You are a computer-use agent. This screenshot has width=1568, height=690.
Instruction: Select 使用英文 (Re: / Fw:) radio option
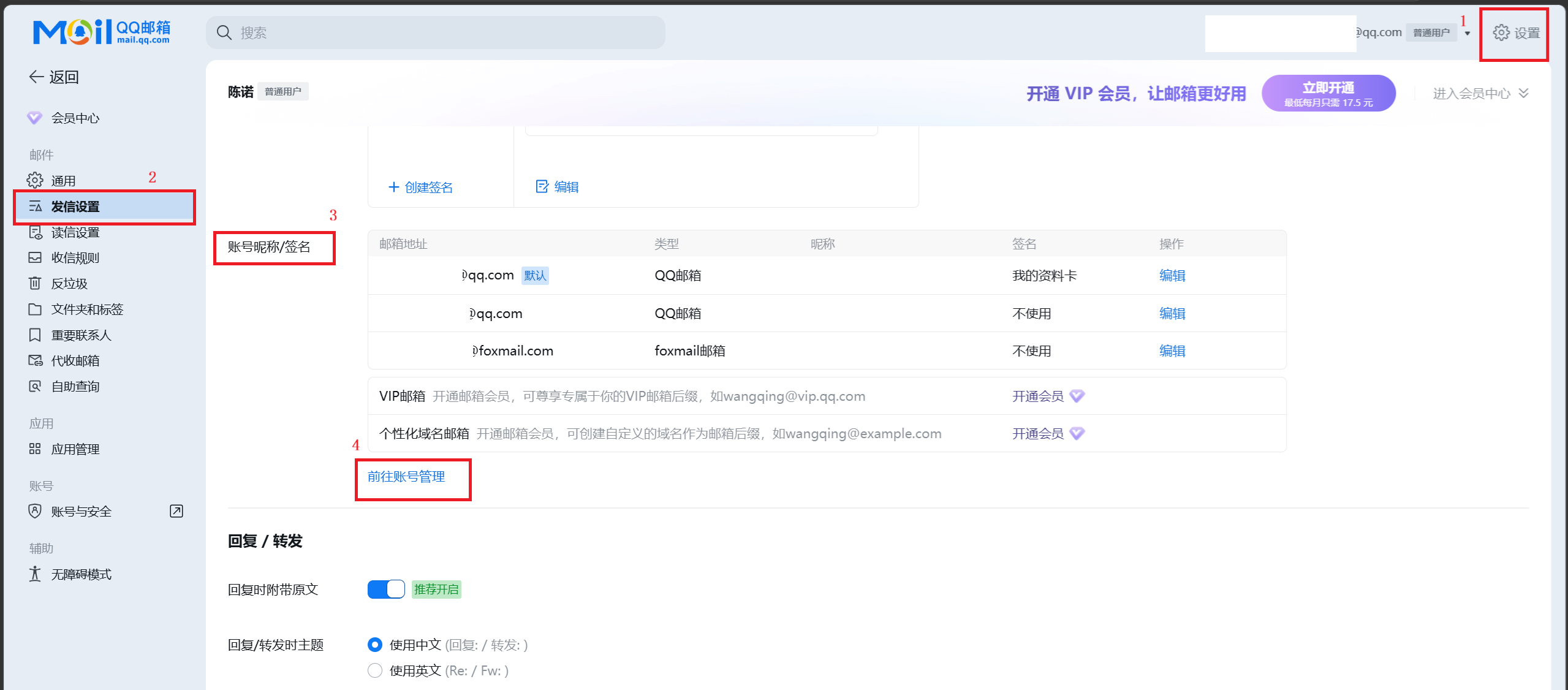point(375,670)
